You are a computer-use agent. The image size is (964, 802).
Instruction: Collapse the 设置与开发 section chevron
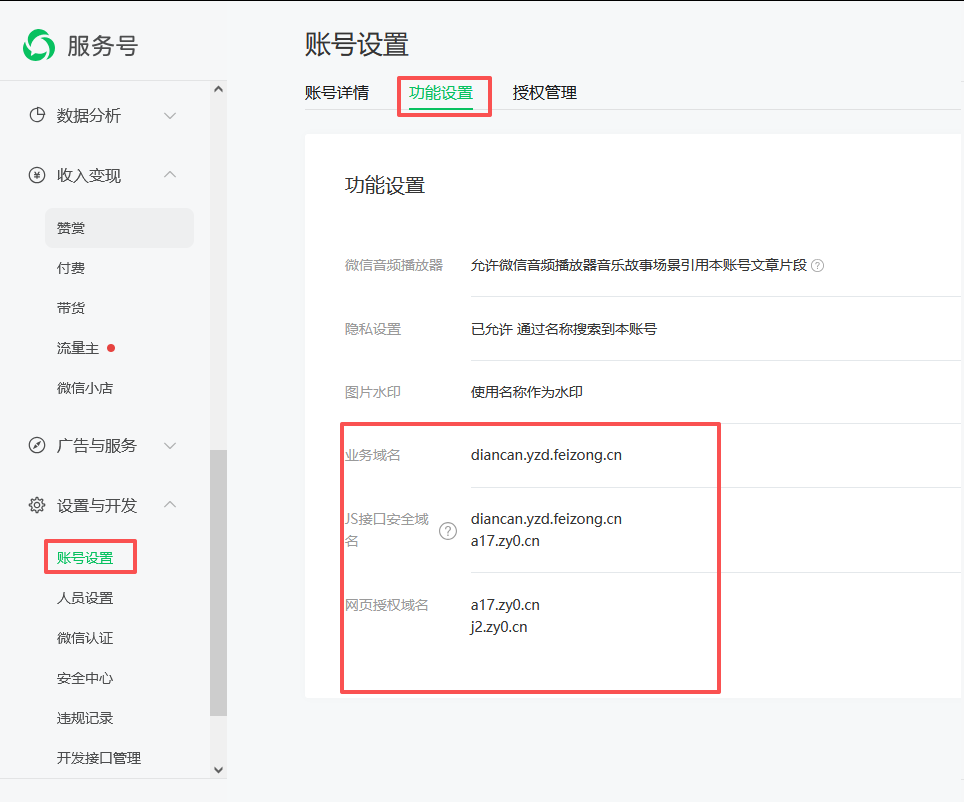[170, 505]
